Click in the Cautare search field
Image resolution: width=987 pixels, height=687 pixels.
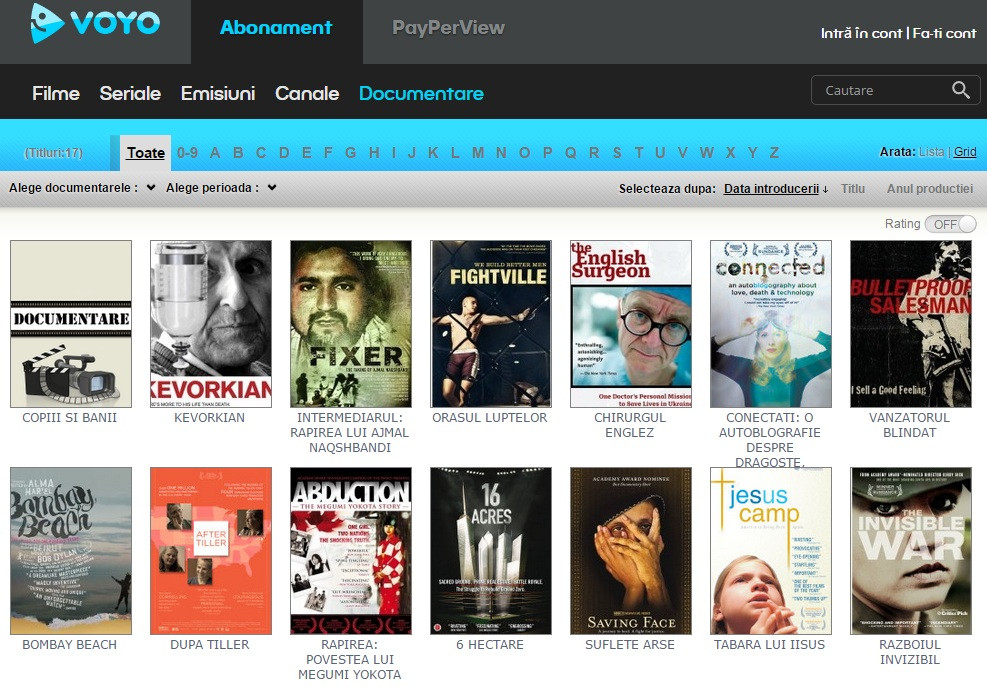tap(880, 91)
